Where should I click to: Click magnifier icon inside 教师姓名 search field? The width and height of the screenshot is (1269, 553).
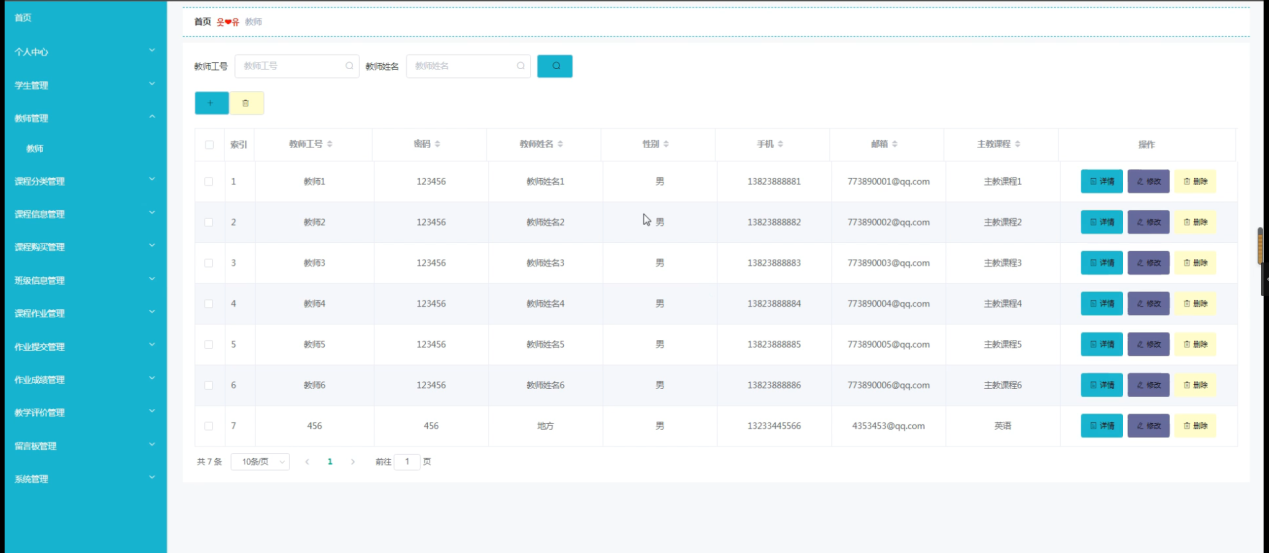(x=521, y=66)
